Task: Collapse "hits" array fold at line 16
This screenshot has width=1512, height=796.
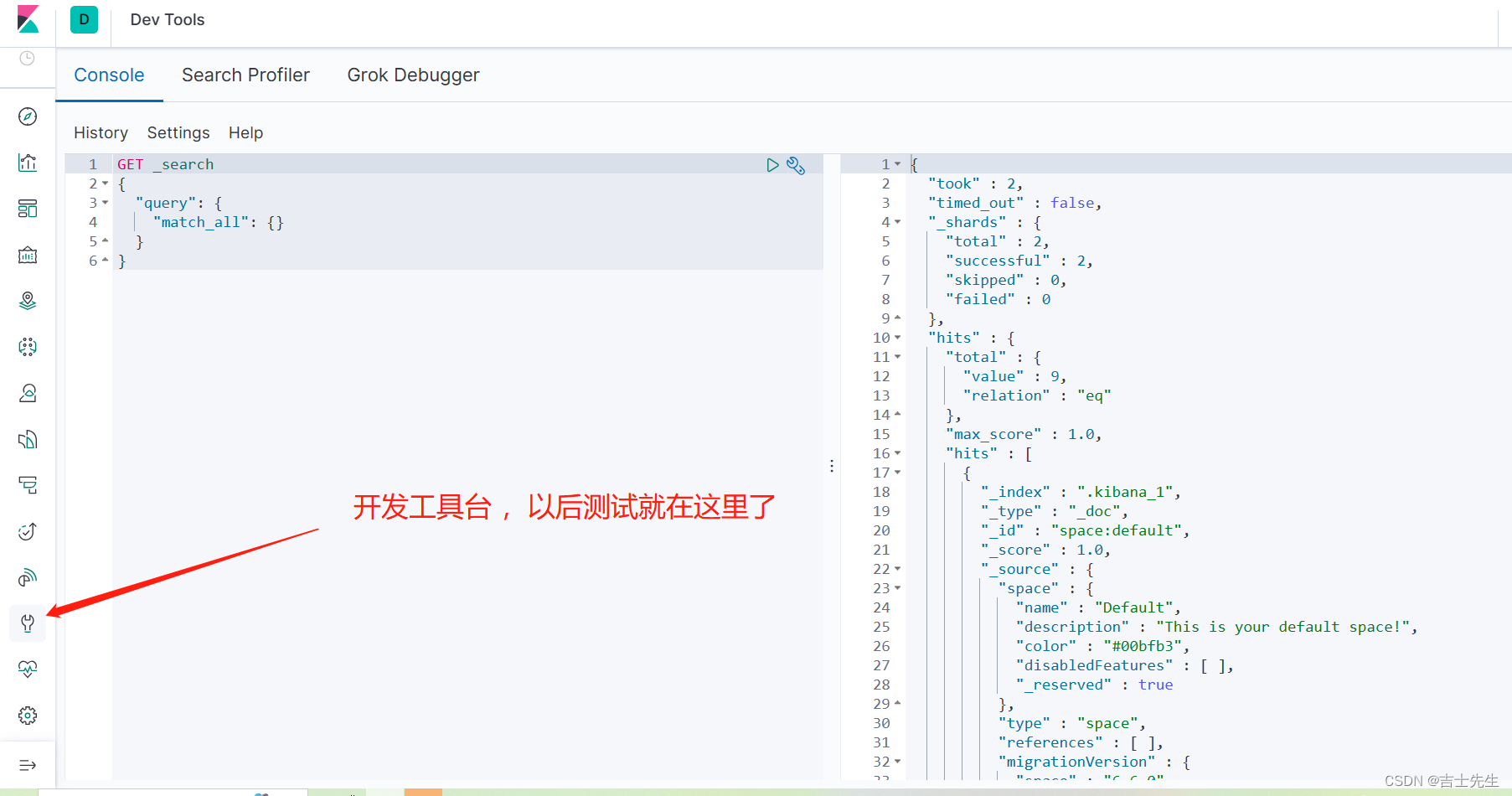Action: click(x=898, y=453)
